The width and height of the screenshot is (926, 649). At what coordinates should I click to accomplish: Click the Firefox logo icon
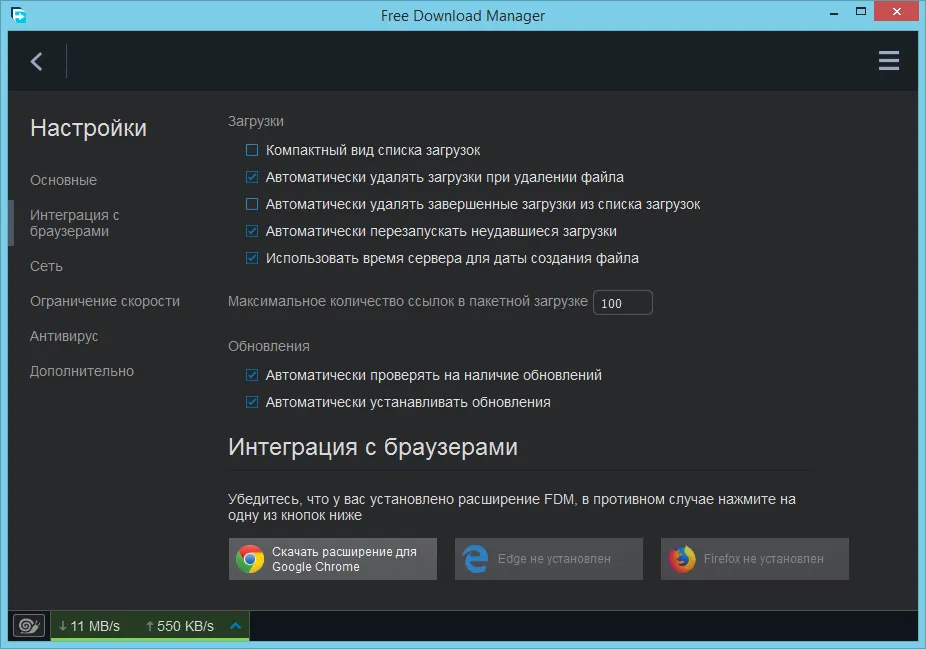(x=682, y=559)
